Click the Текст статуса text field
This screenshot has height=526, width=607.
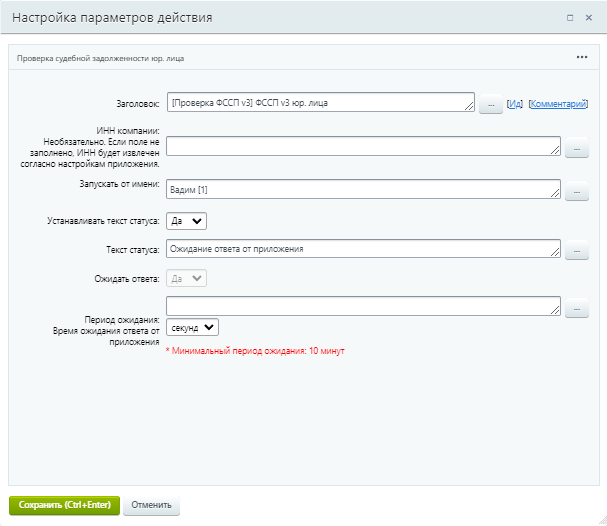(x=363, y=249)
